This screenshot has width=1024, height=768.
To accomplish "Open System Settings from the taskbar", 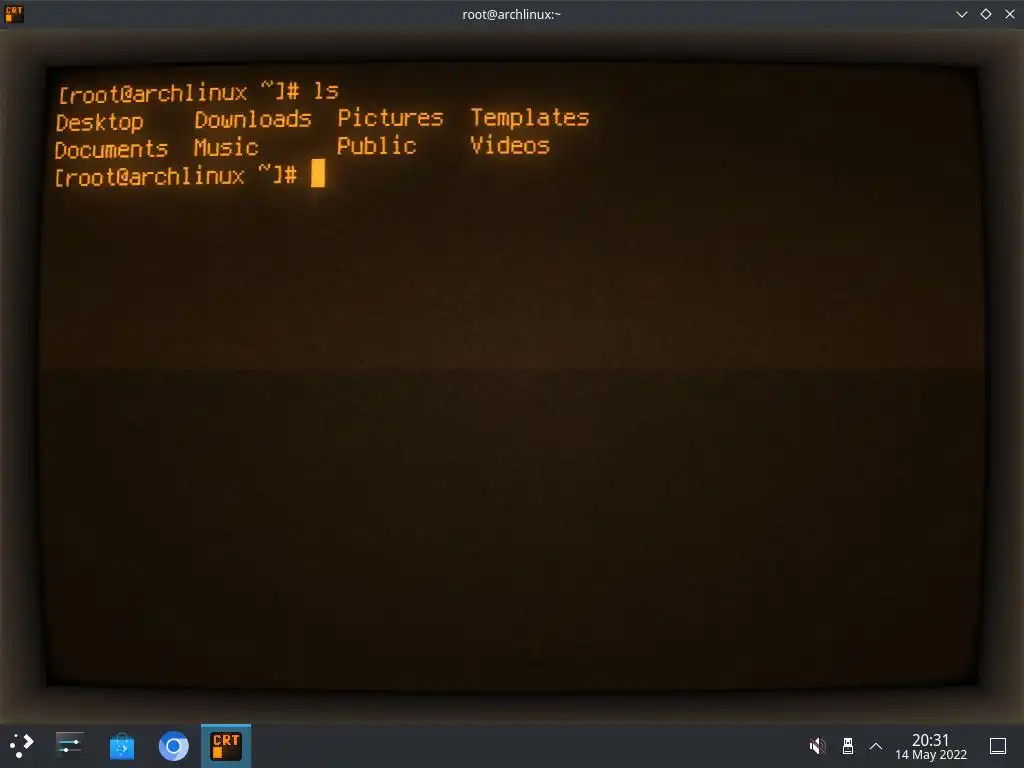I will coord(69,745).
